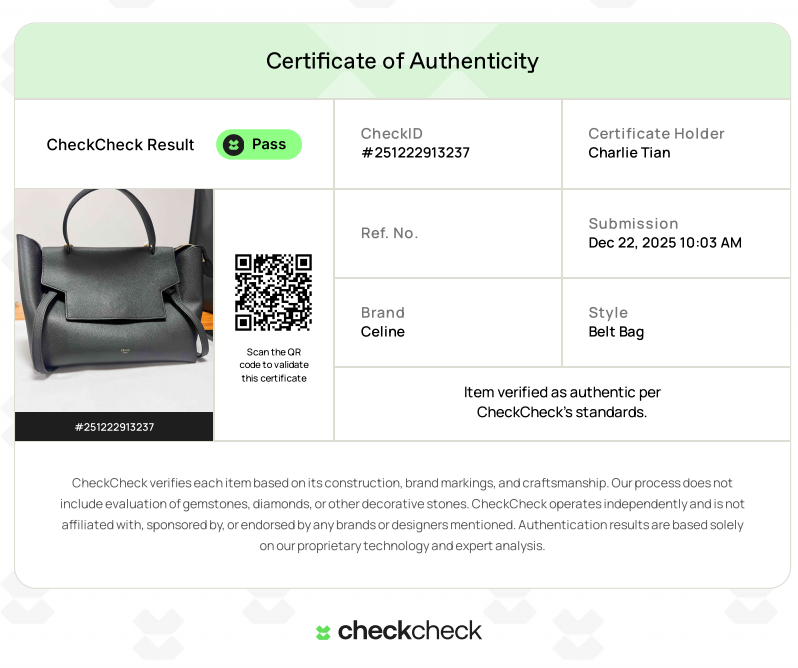The width and height of the screenshot is (798, 668).
Task: Click the QR code image
Action: click(x=273, y=292)
